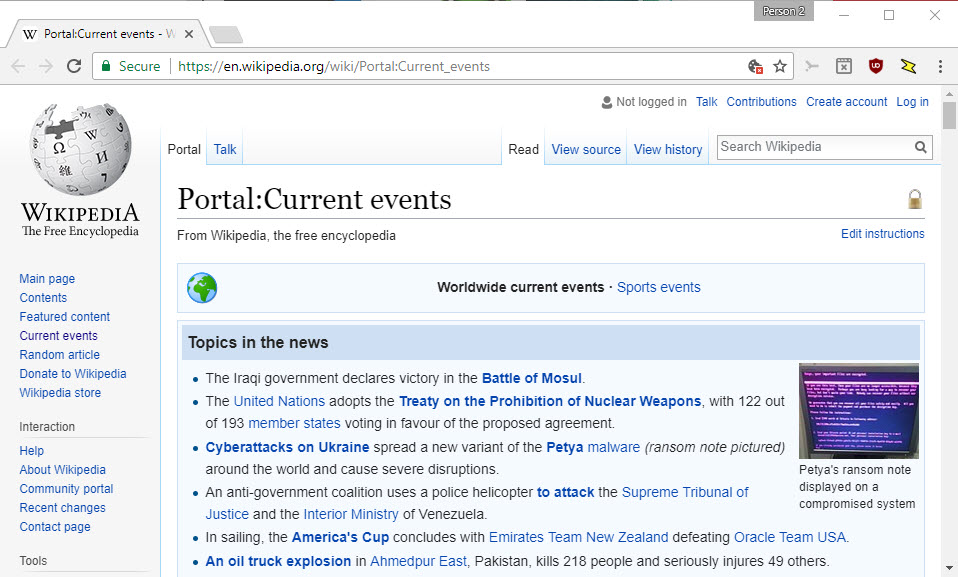Open the View history tab
The height and width of the screenshot is (577, 958).
coord(668,149)
